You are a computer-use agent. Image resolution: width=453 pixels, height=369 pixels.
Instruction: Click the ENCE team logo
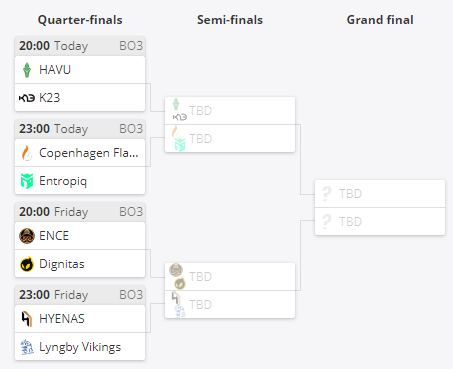(x=27, y=236)
